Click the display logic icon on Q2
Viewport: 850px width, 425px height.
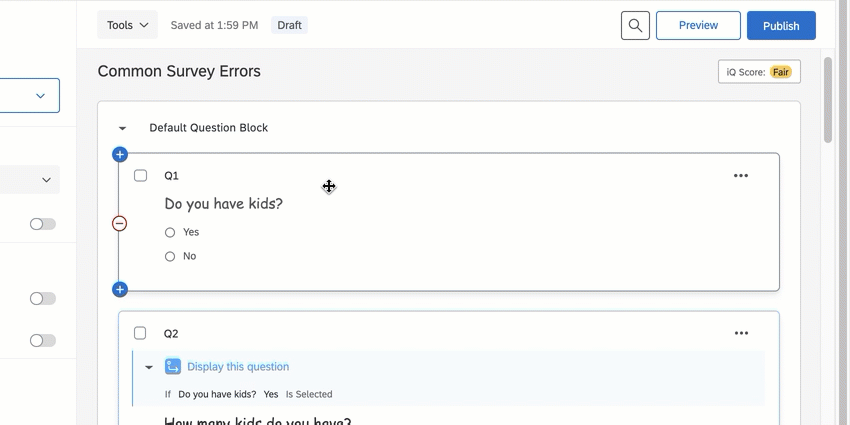point(172,366)
